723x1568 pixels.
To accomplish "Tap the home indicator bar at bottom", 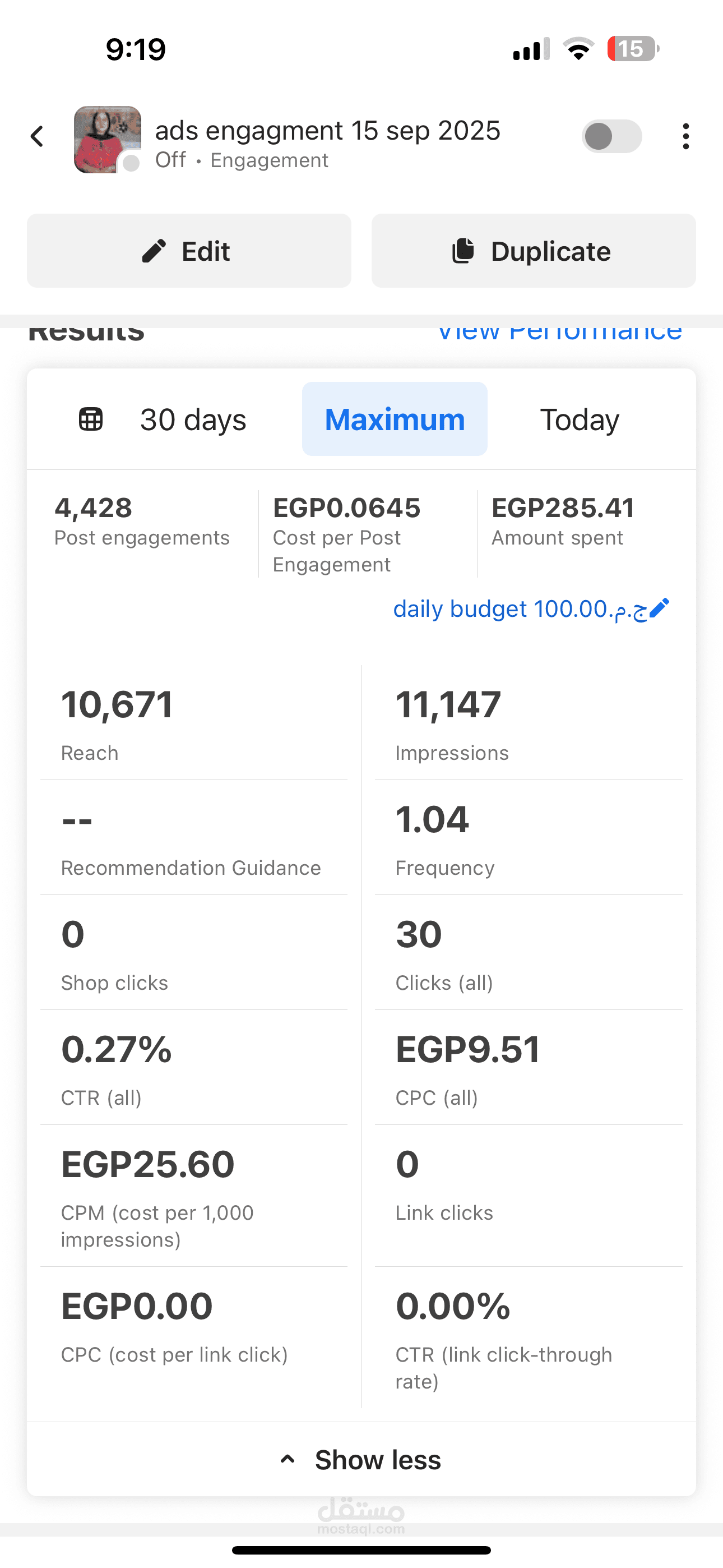I will 361,1549.
